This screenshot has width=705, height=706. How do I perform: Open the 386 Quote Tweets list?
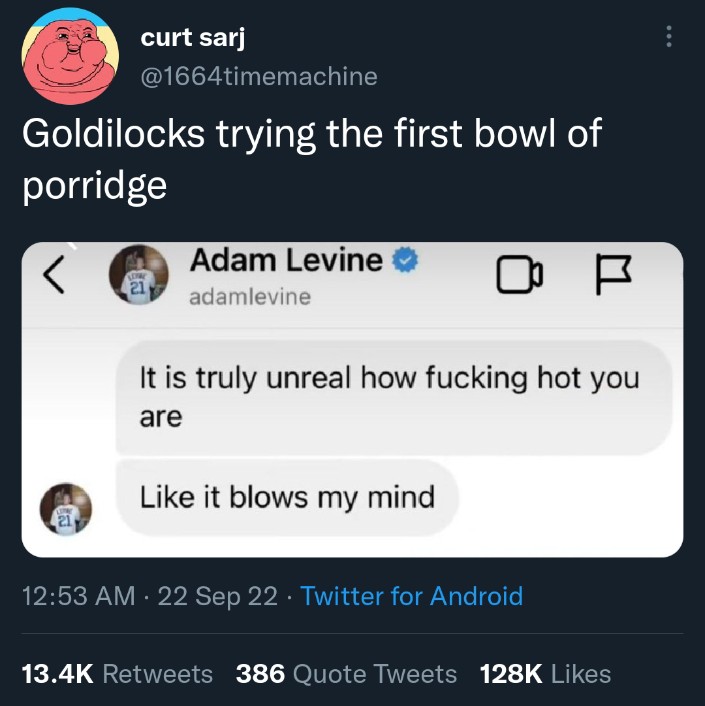(346, 674)
